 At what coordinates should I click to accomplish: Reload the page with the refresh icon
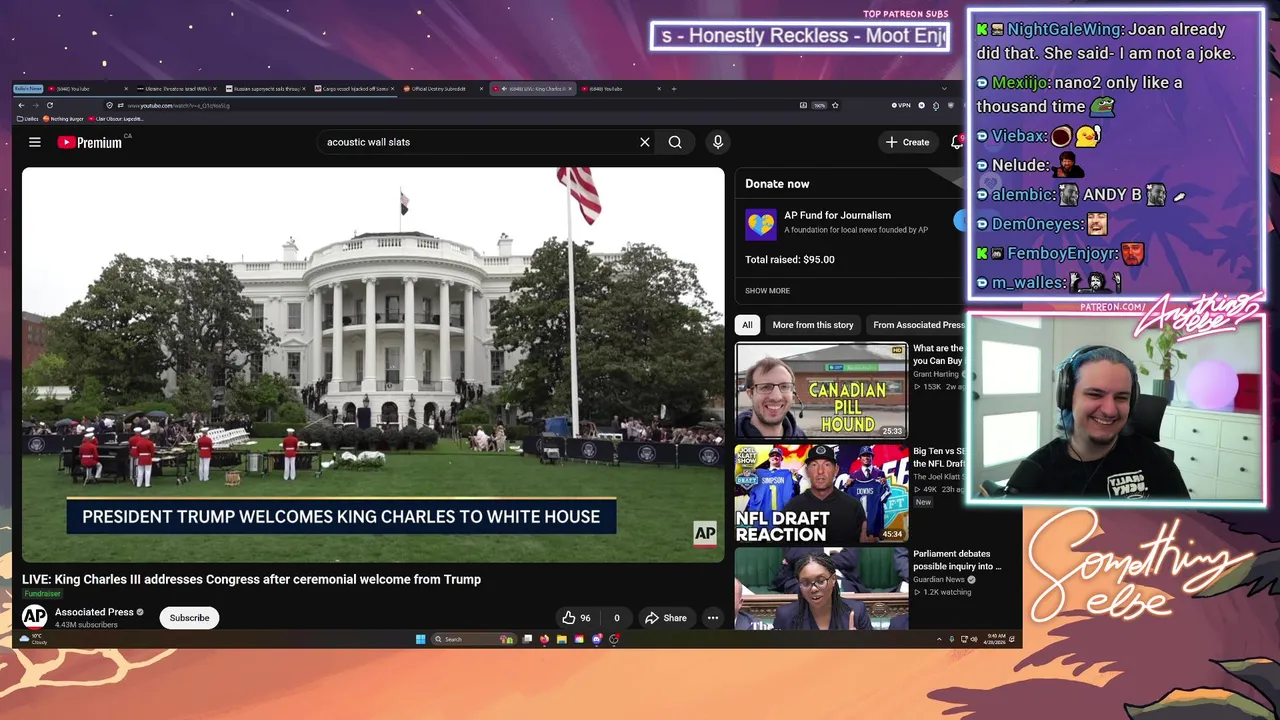(x=50, y=105)
